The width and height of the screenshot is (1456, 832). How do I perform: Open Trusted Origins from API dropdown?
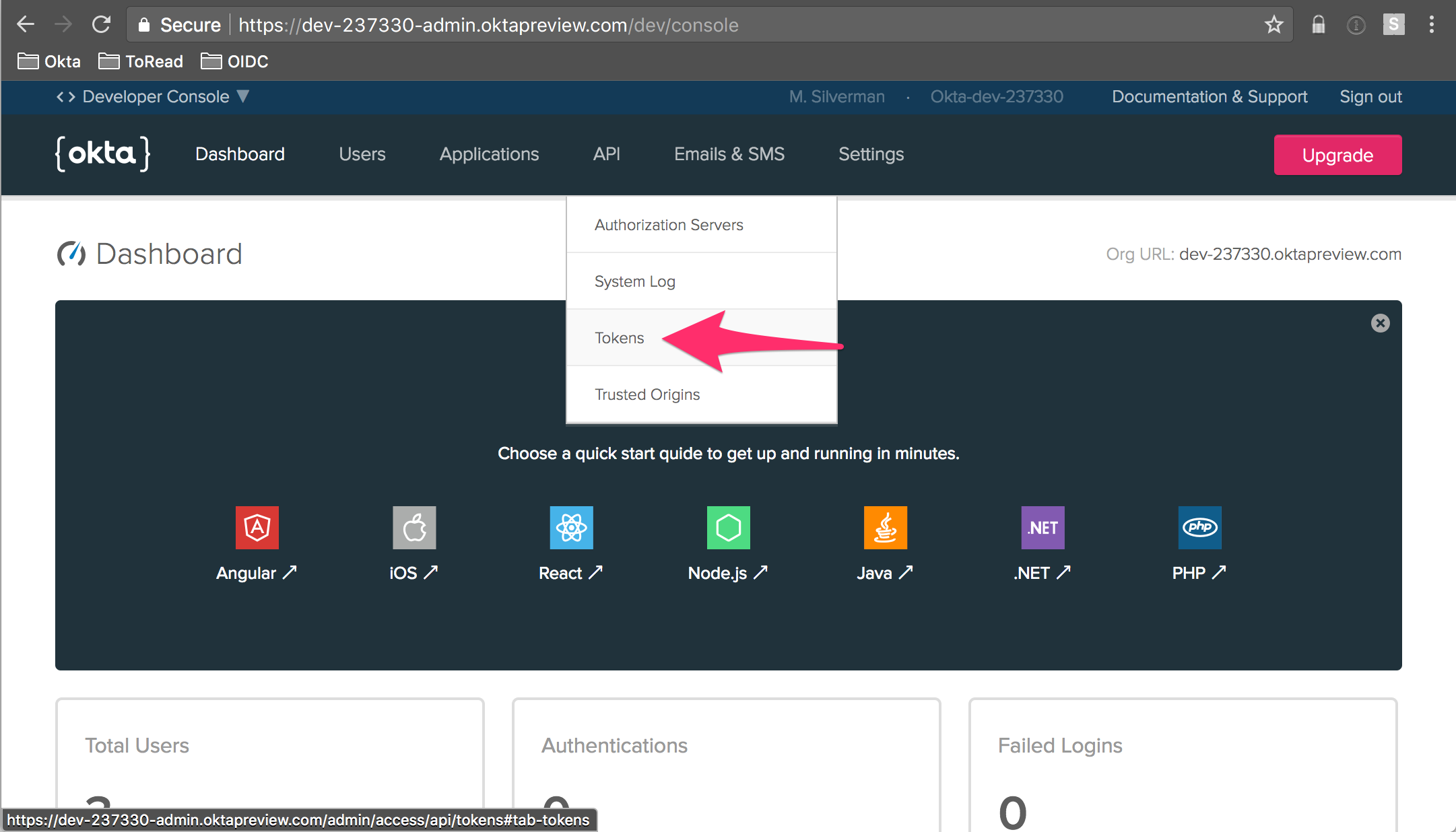click(647, 394)
